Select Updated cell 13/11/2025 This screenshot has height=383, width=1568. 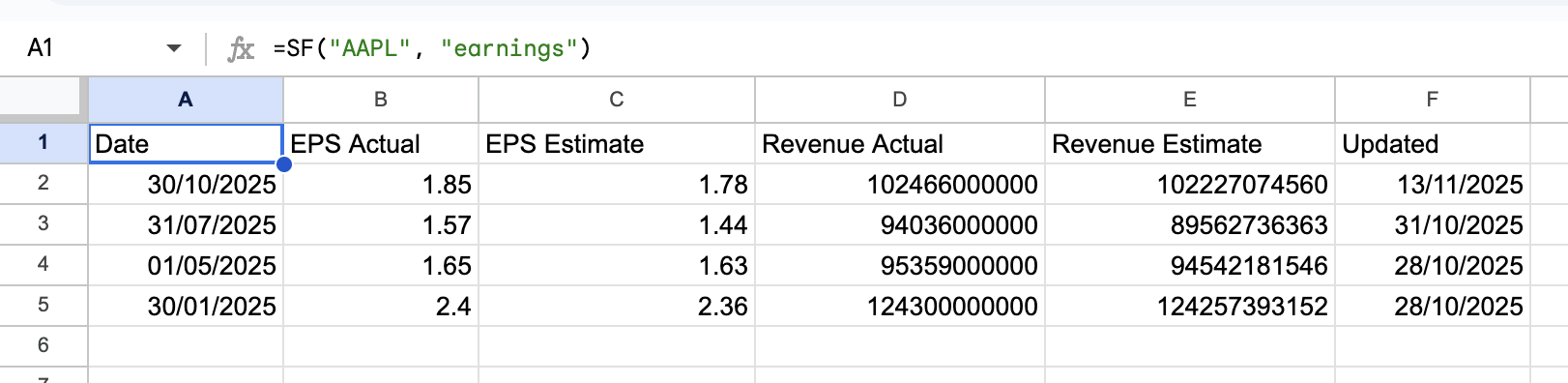pyautogui.click(x=1433, y=184)
